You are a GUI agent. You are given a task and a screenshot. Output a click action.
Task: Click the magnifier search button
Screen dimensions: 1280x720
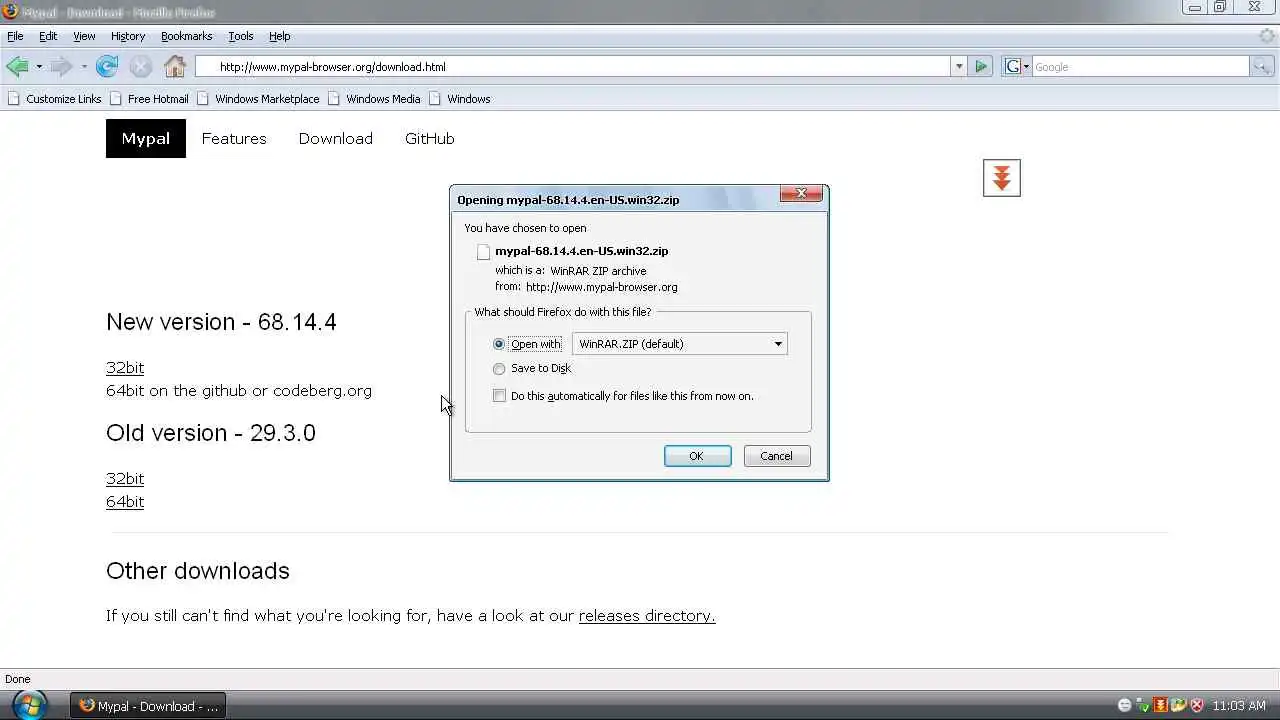pyautogui.click(x=1262, y=67)
